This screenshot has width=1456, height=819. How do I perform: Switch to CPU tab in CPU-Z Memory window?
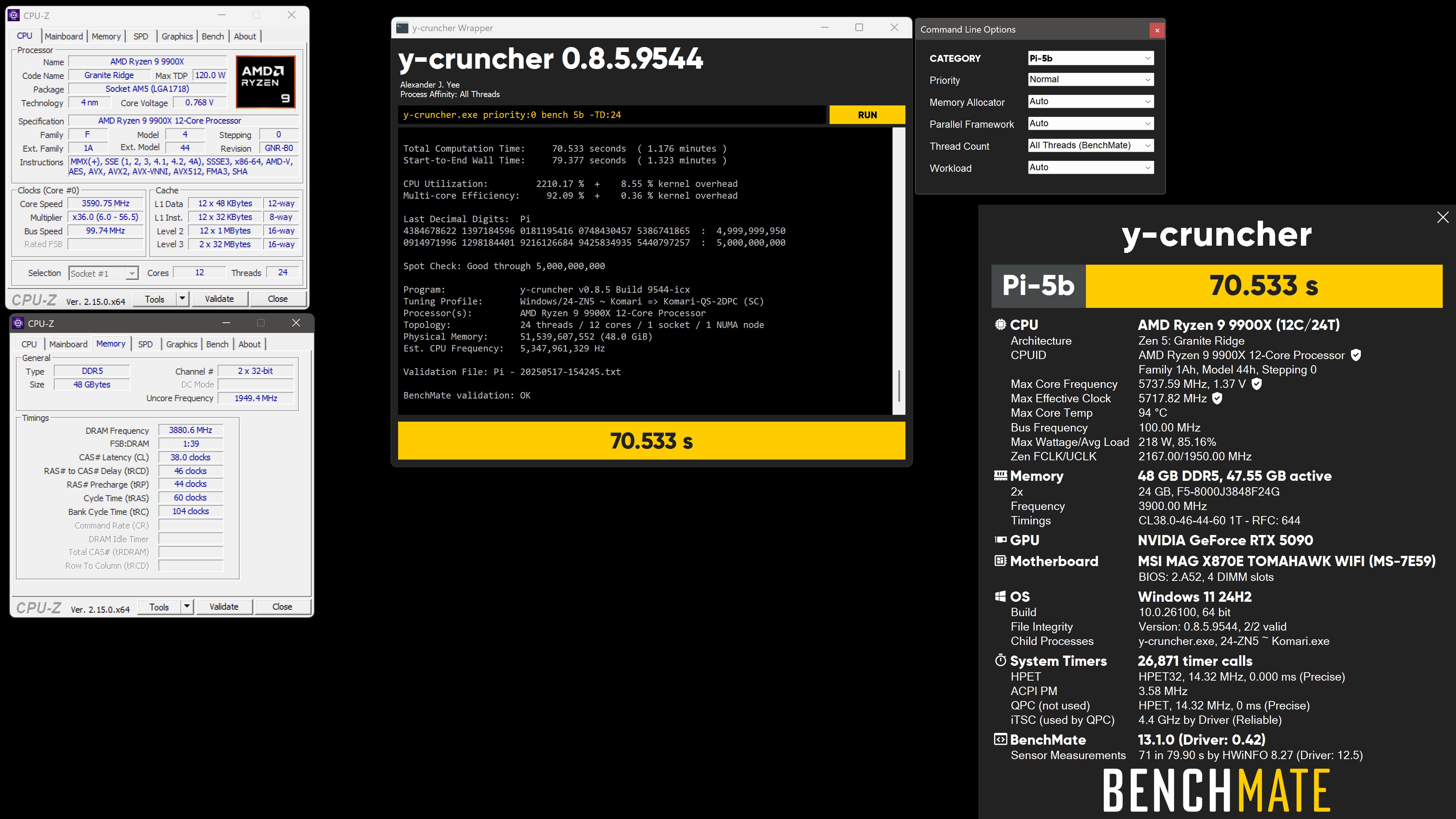pyautogui.click(x=29, y=344)
